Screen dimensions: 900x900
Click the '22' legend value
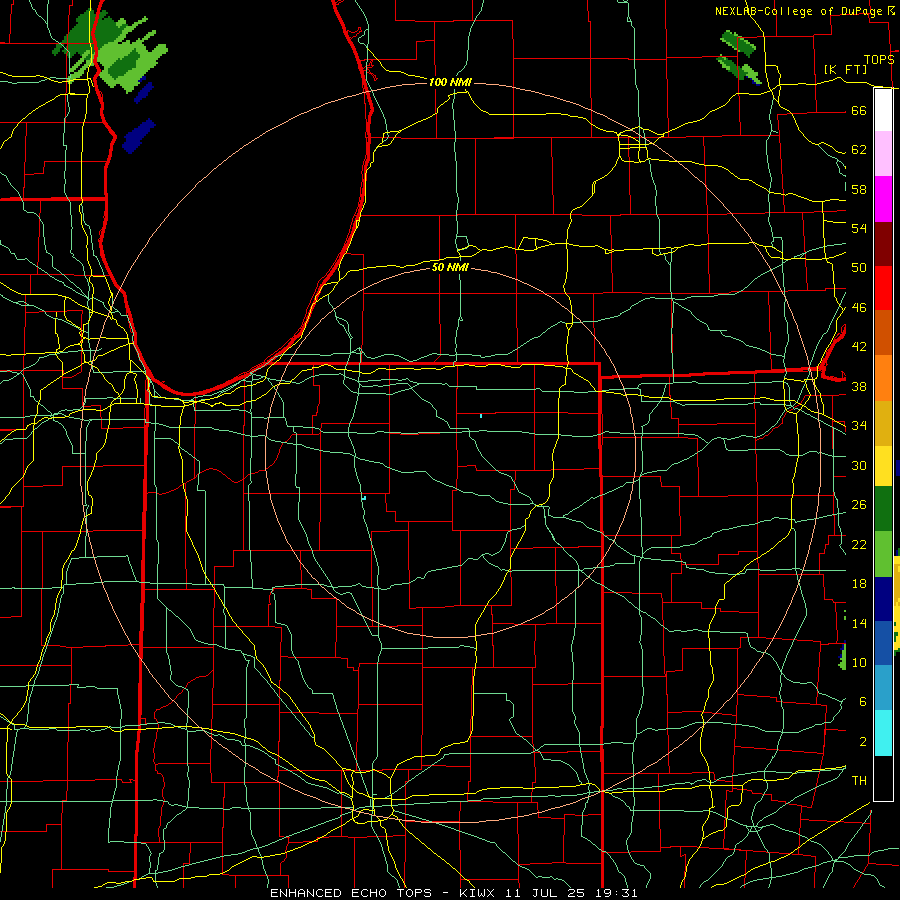(859, 544)
